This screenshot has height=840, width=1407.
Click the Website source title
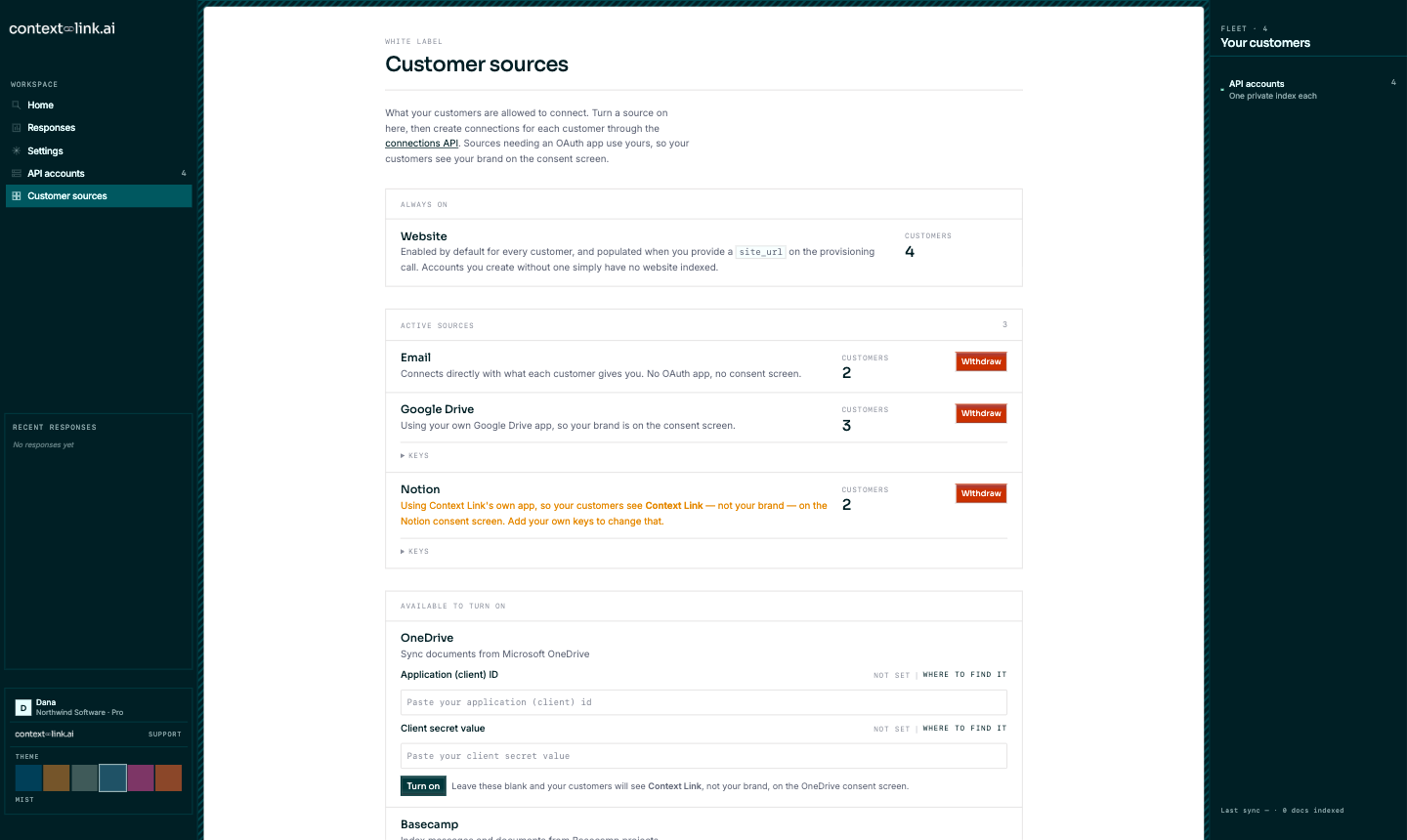pyautogui.click(x=424, y=236)
